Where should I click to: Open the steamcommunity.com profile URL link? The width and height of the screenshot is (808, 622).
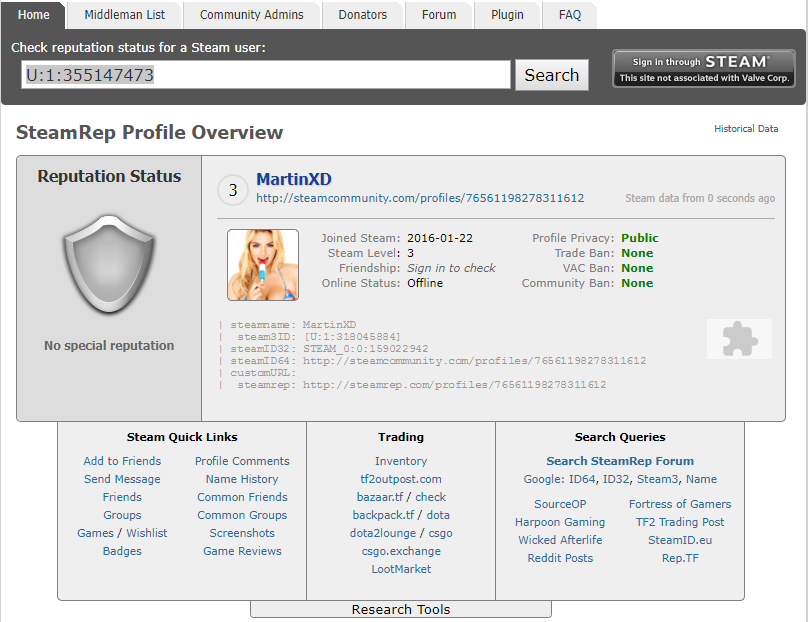tap(420, 198)
